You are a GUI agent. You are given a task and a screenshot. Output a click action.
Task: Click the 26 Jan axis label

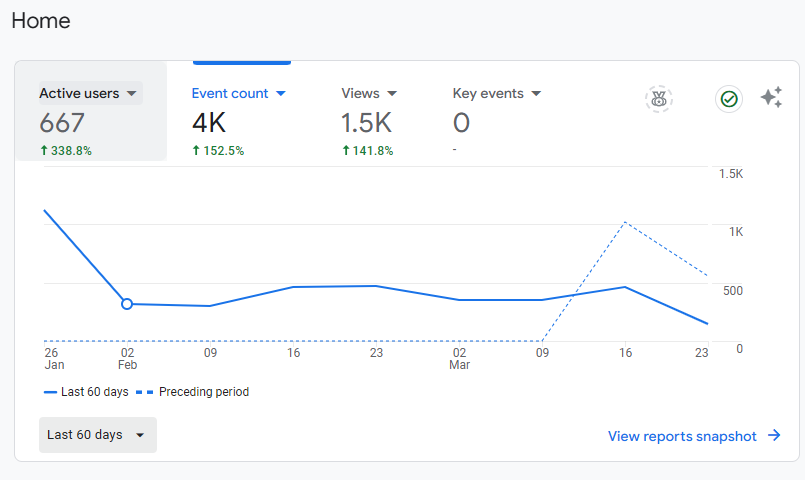[54, 358]
